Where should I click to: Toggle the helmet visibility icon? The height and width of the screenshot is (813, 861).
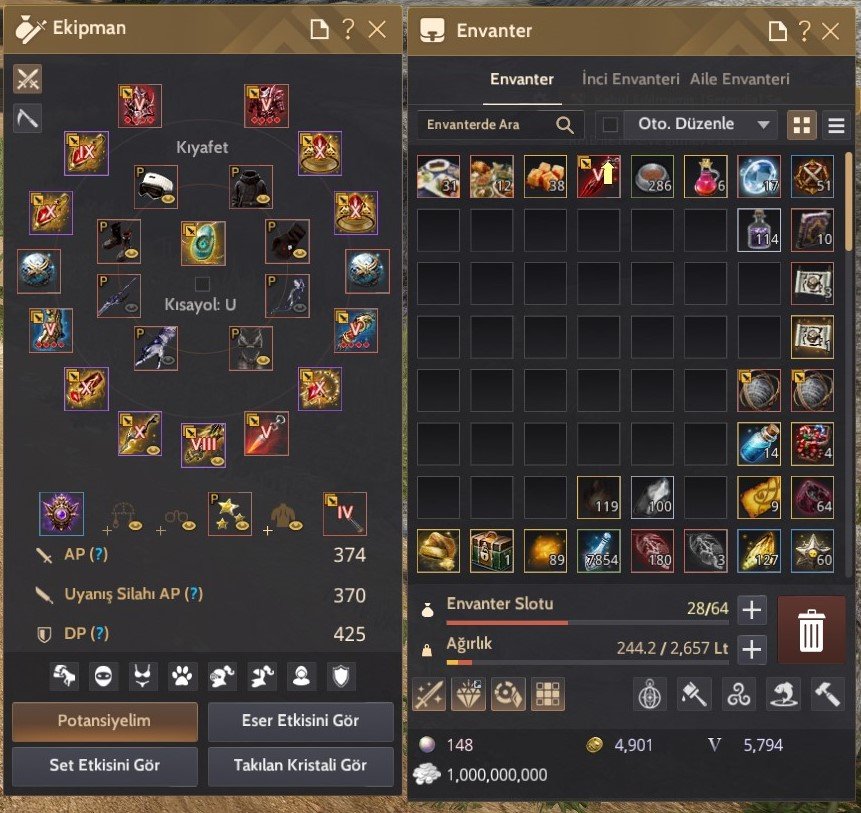pyautogui.click(x=221, y=676)
